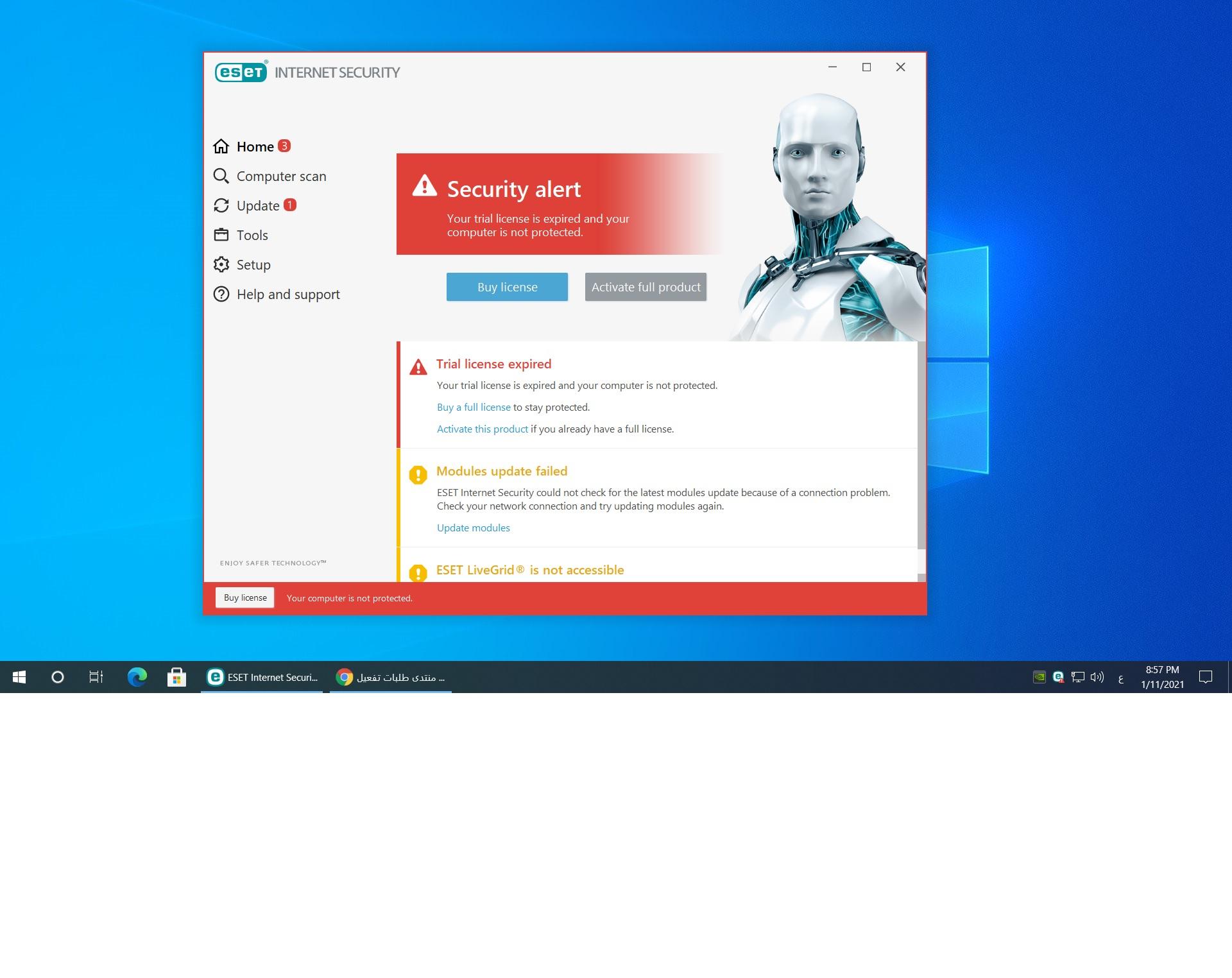The image size is (1232, 978).
Task: Click the network tray icon
Action: pyautogui.click(x=1078, y=677)
